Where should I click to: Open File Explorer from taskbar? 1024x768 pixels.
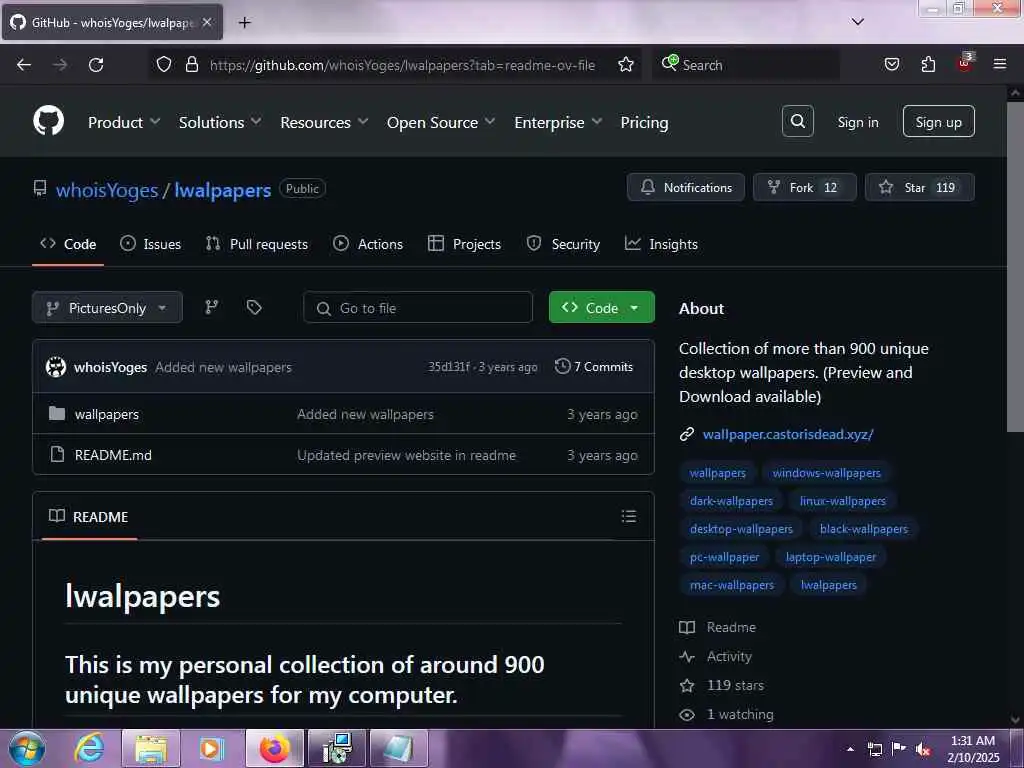[151, 748]
